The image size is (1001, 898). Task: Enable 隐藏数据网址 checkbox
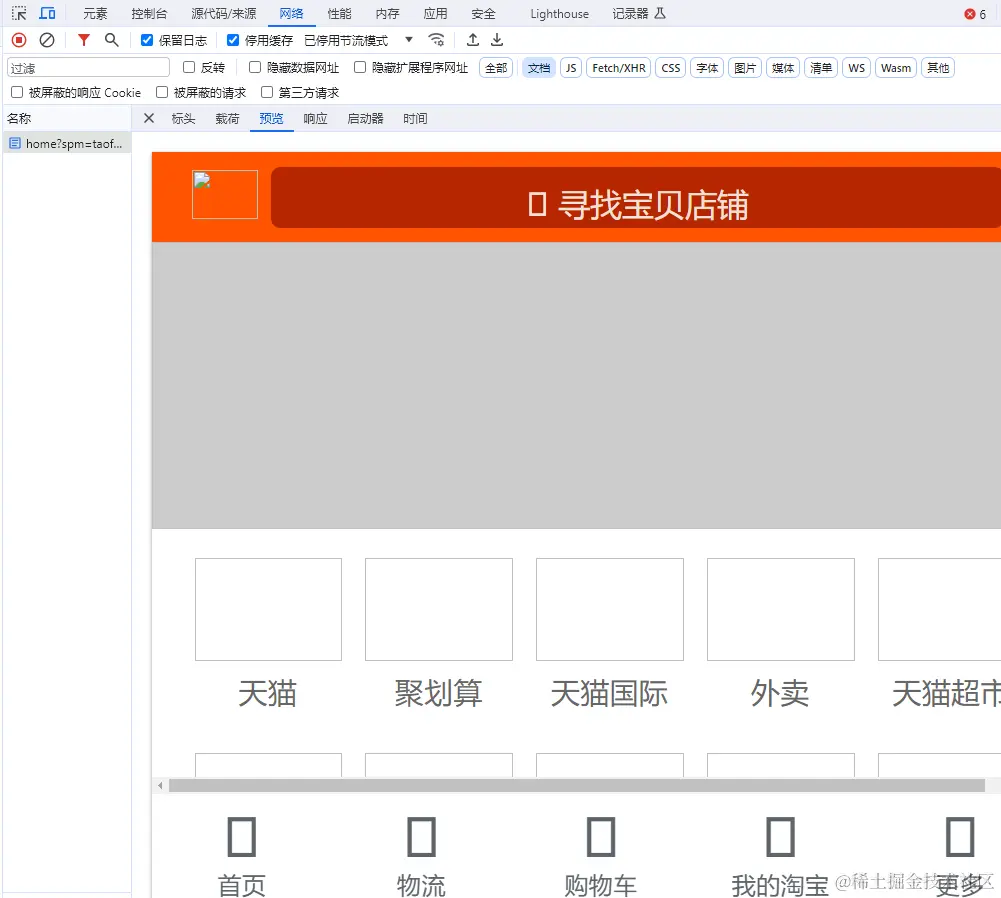point(255,67)
